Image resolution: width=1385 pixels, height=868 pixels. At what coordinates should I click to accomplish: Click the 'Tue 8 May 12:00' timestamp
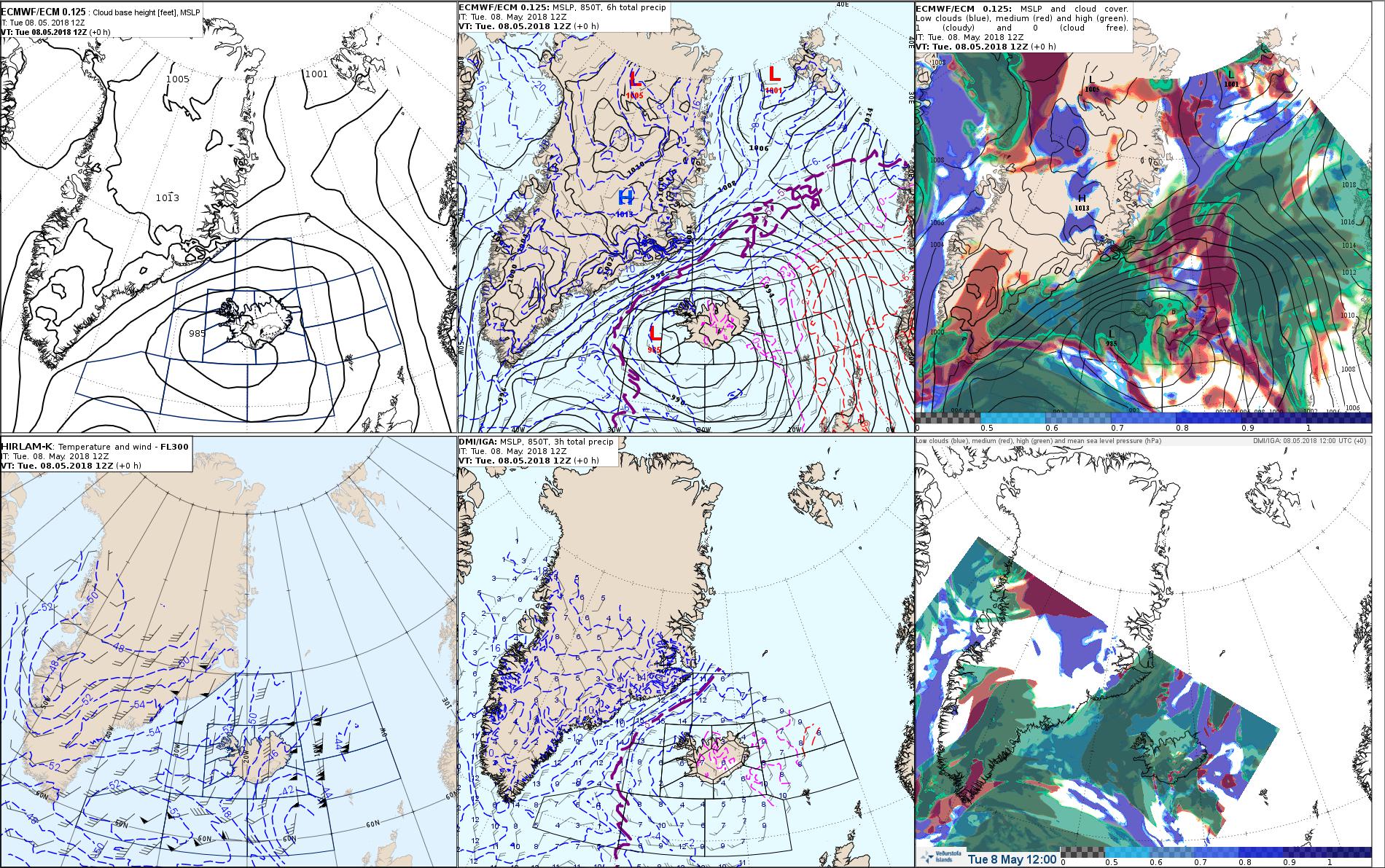click(x=1013, y=859)
